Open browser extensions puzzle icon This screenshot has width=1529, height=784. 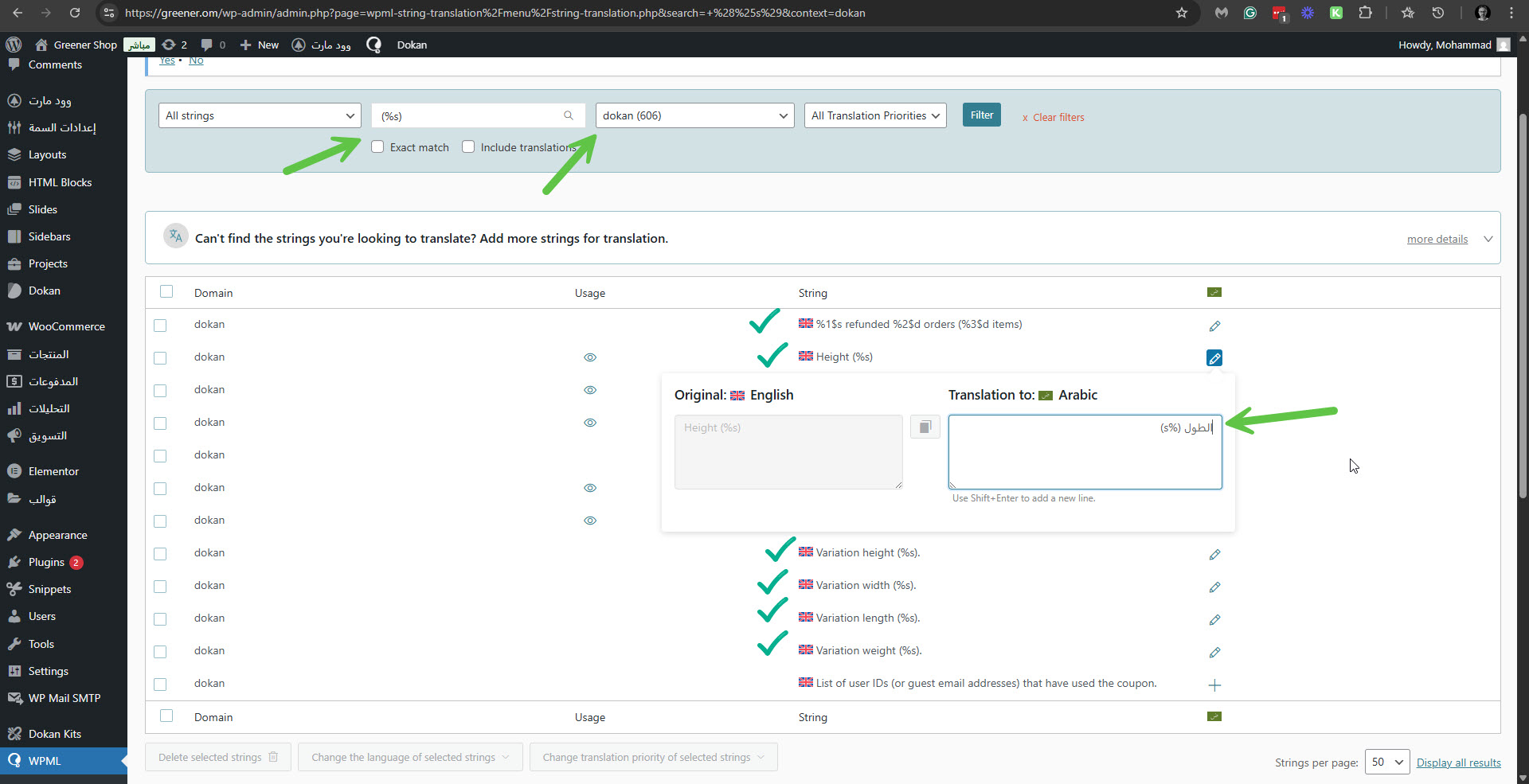click(1366, 13)
